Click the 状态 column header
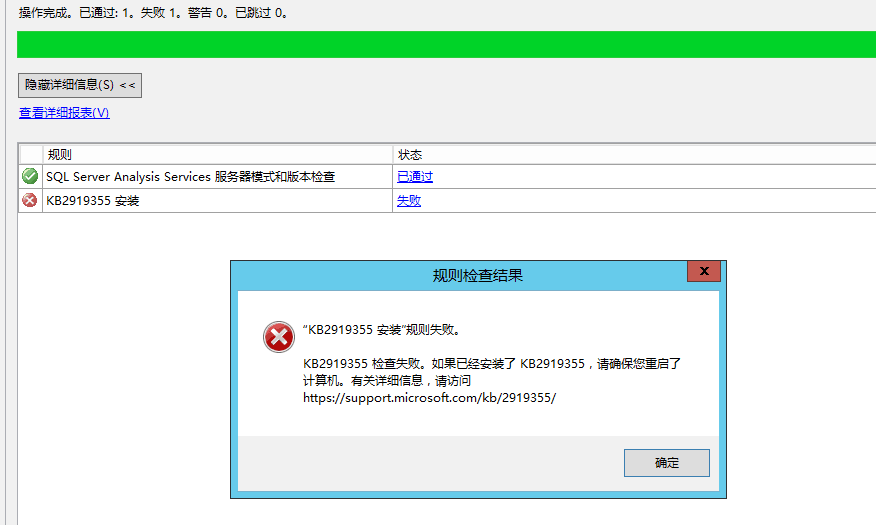876x525 pixels. (634, 155)
